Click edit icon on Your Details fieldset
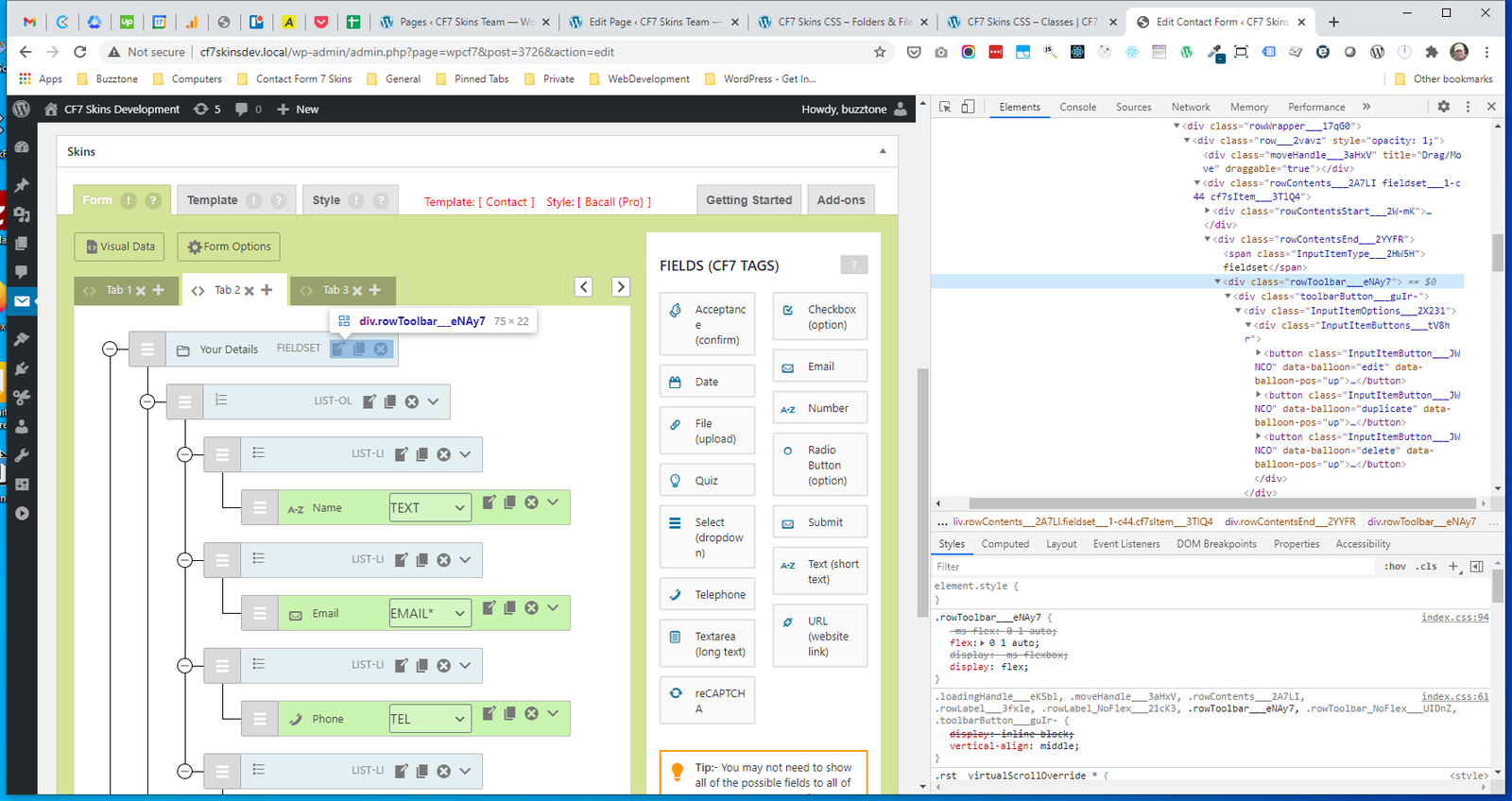1512x801 pixels. click(338, 349)
